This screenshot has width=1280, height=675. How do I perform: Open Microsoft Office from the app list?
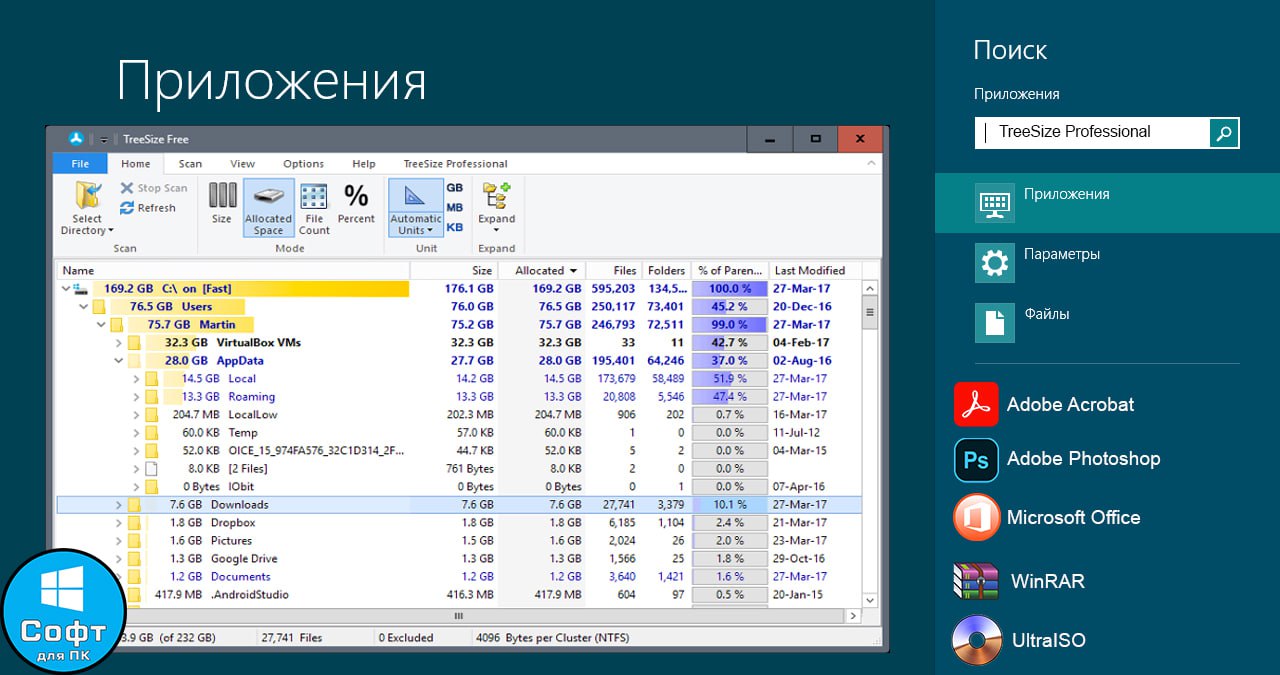[x=1047, y=517]
